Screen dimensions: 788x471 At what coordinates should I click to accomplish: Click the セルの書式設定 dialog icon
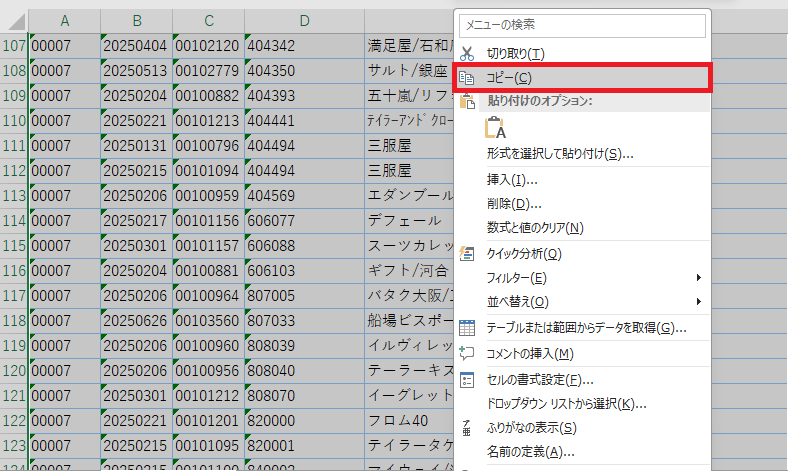point(467,380)
